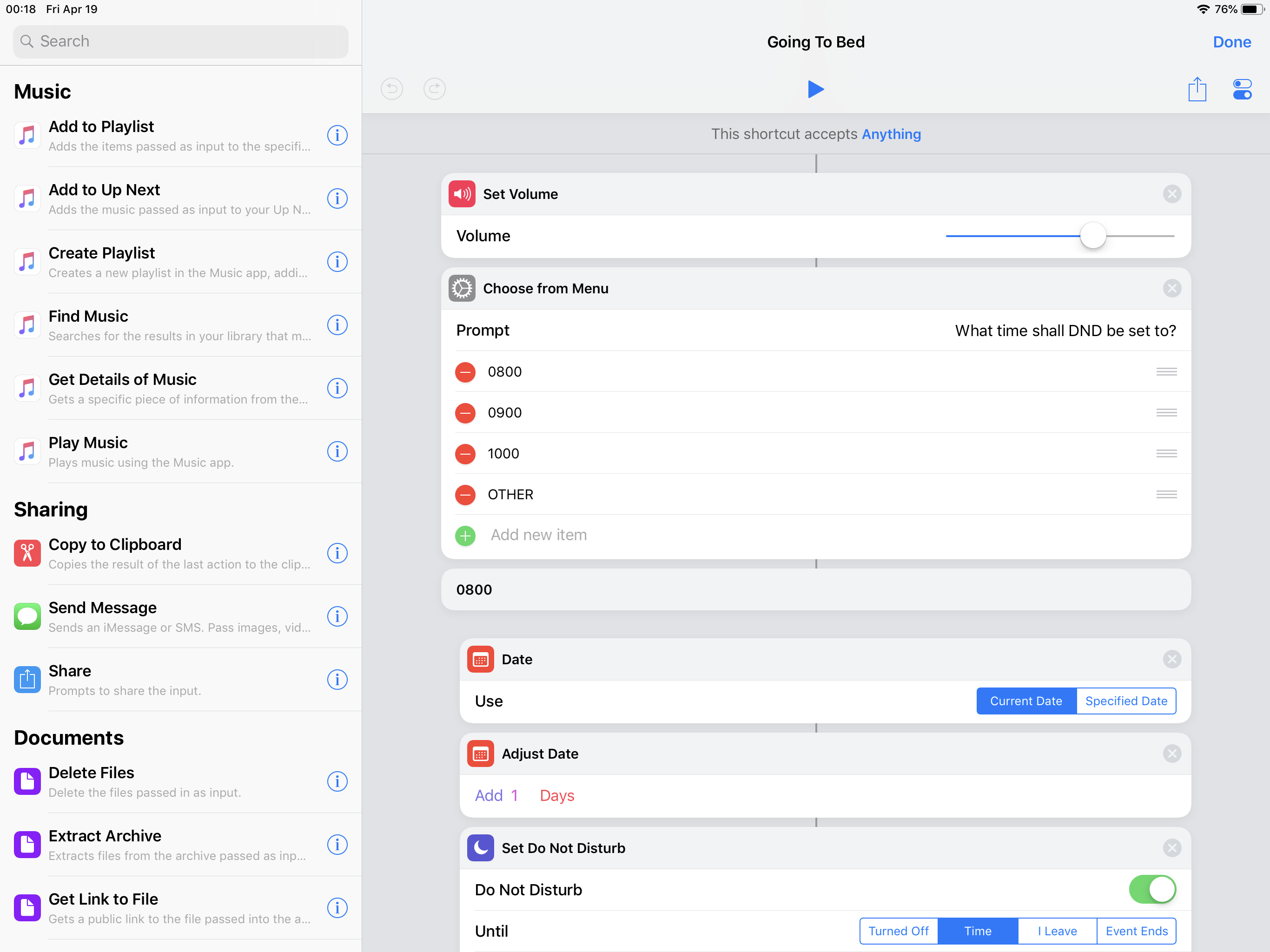Remove the Set Do Not Disturb action
The image size is (1270, 952).
[1172, 848]
